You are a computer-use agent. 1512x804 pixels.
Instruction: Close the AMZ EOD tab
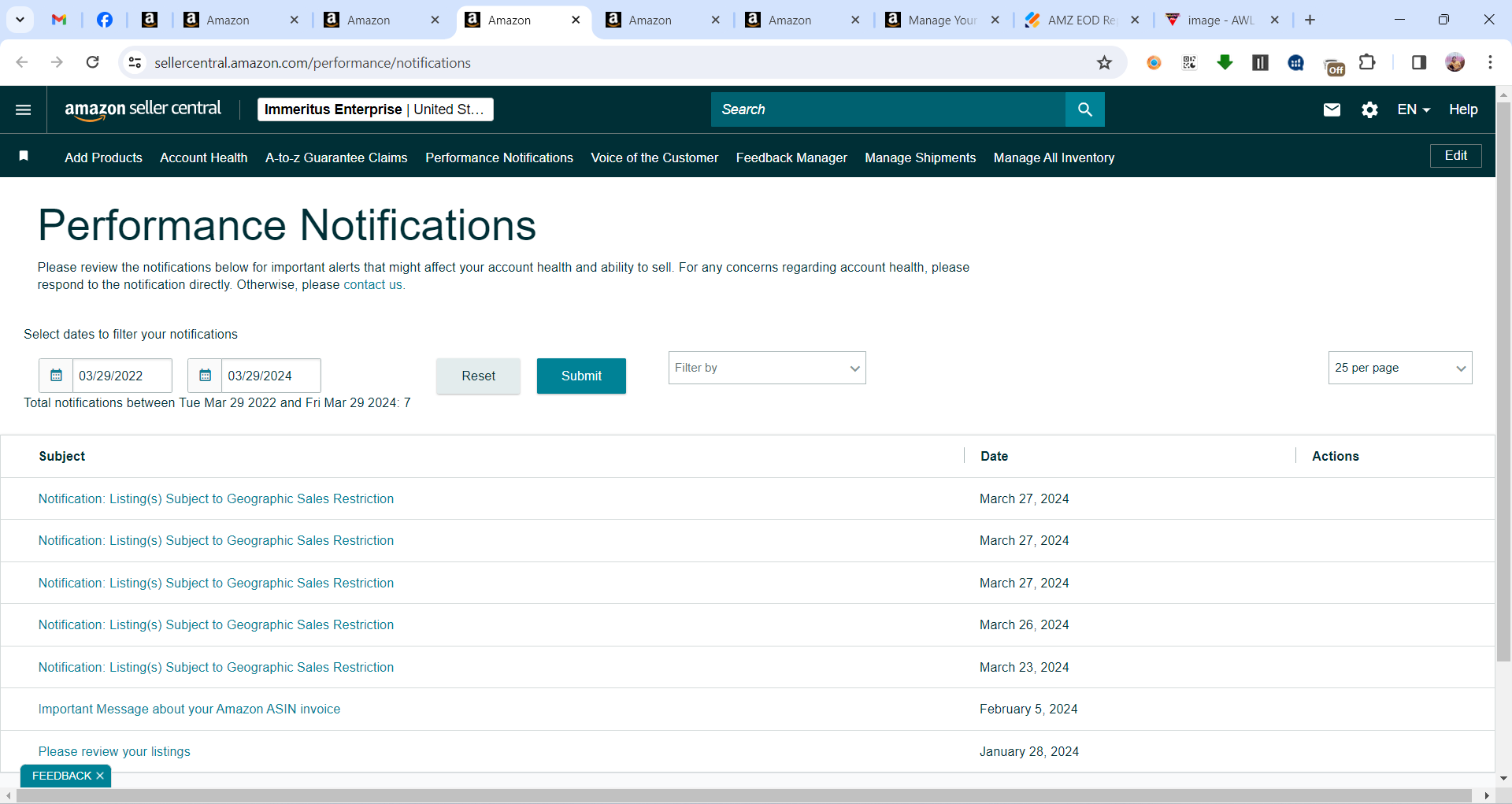[x=1135, y=20]
